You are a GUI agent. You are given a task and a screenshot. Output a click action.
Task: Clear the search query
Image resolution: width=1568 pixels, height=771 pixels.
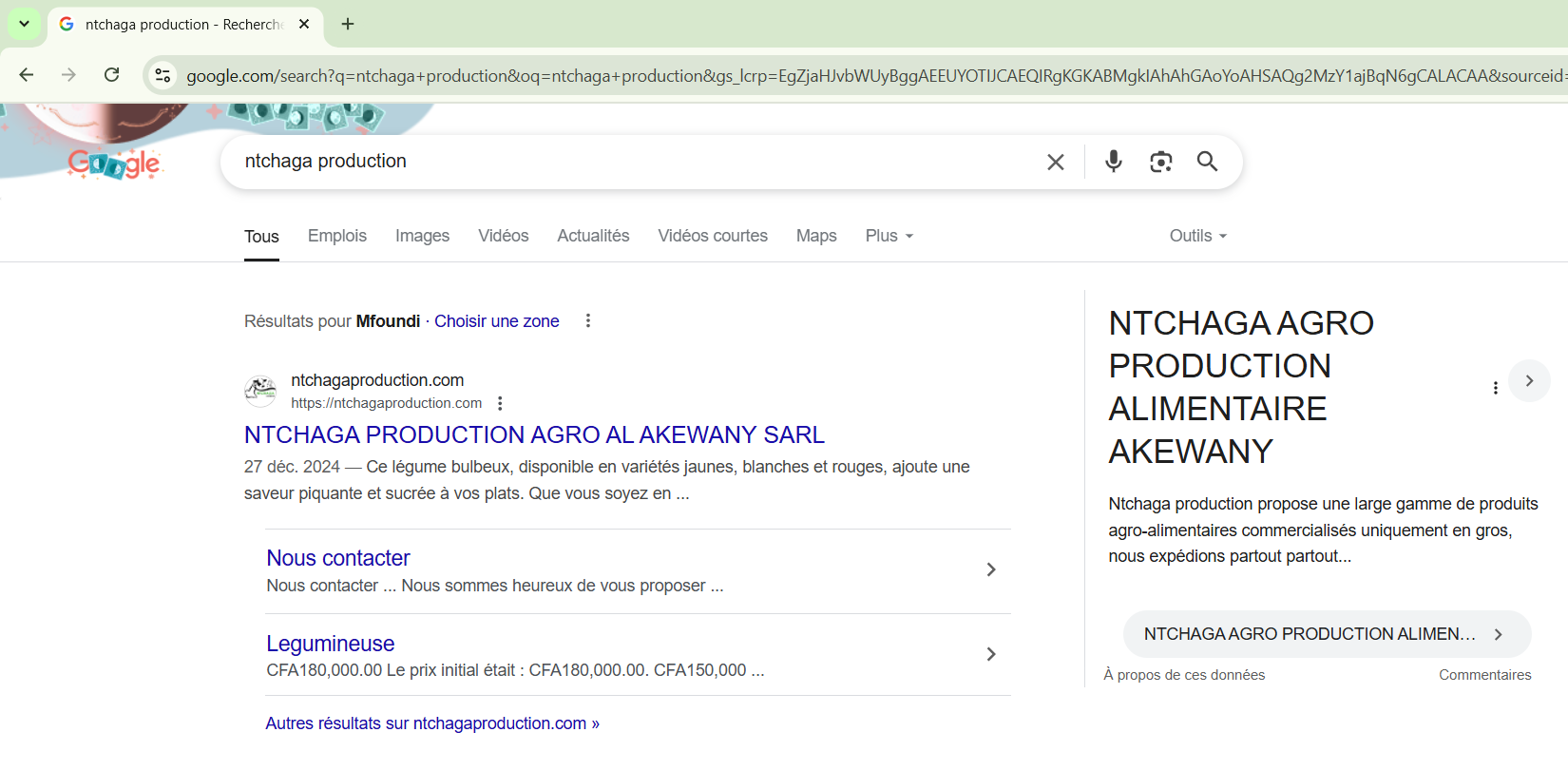(x=1055, y=162)
